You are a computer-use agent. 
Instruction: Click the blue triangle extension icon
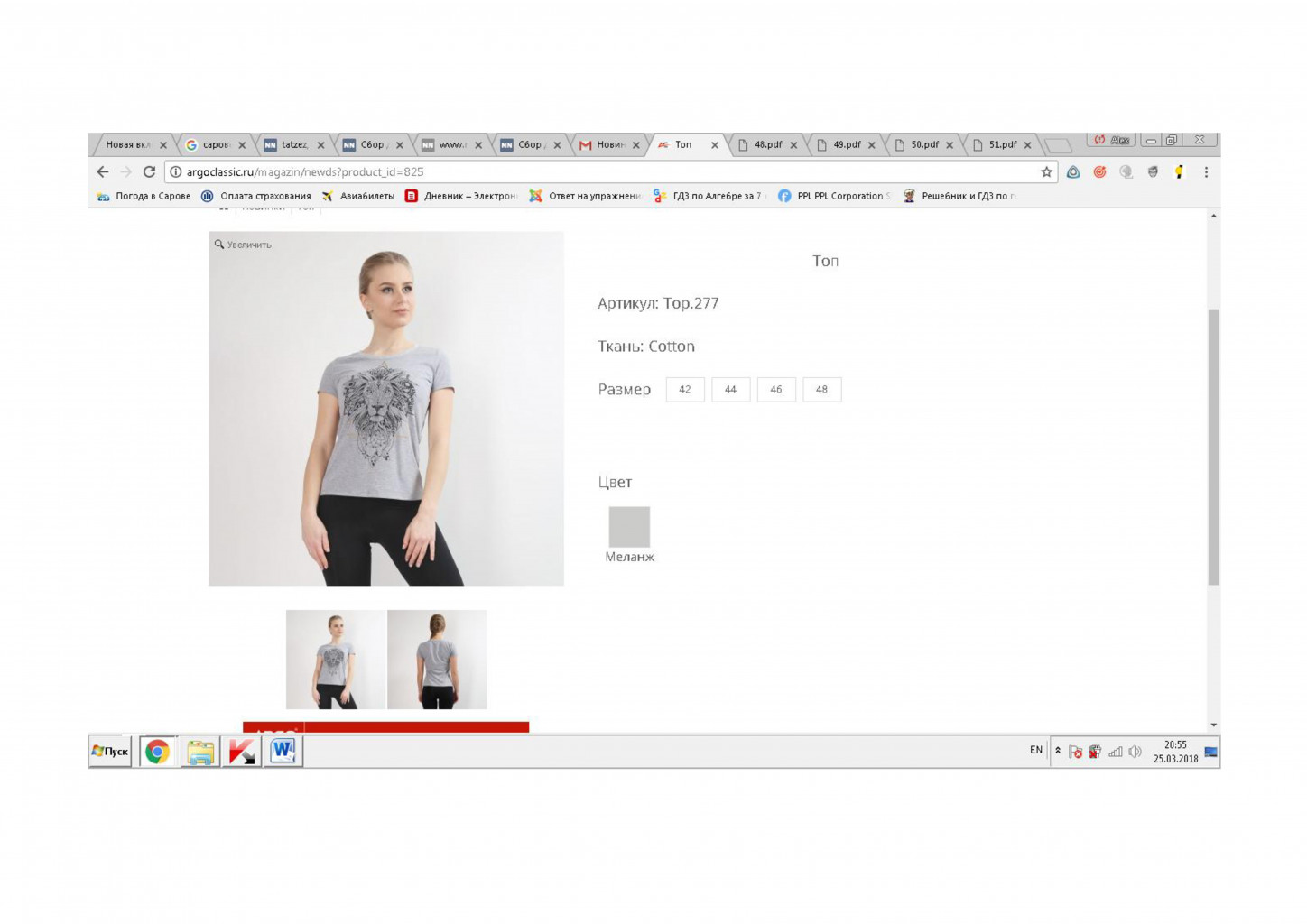1073,171
